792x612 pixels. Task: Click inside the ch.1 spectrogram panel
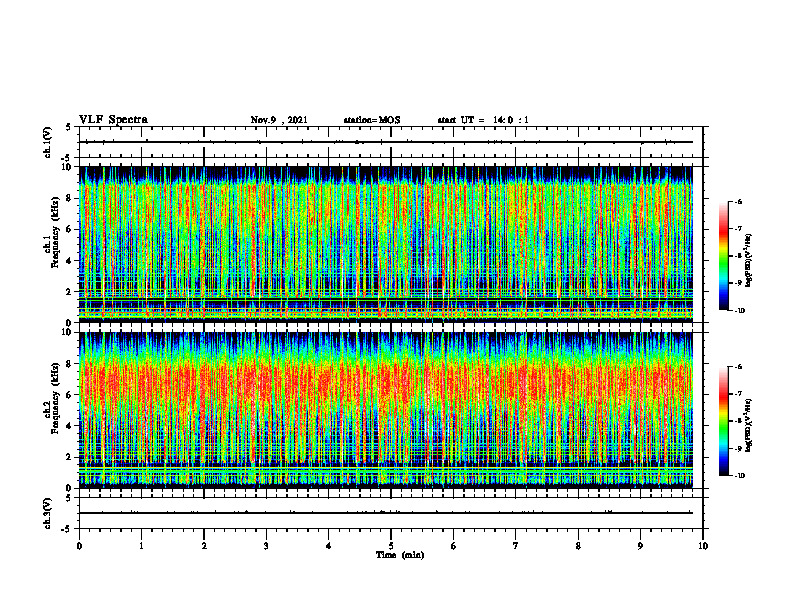coord(386,244)
